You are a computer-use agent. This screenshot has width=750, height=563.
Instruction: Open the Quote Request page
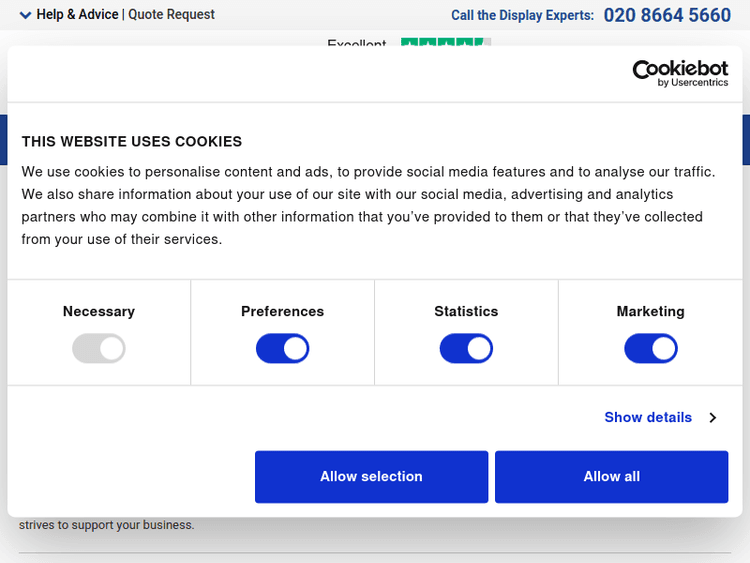tap(171, 15)
